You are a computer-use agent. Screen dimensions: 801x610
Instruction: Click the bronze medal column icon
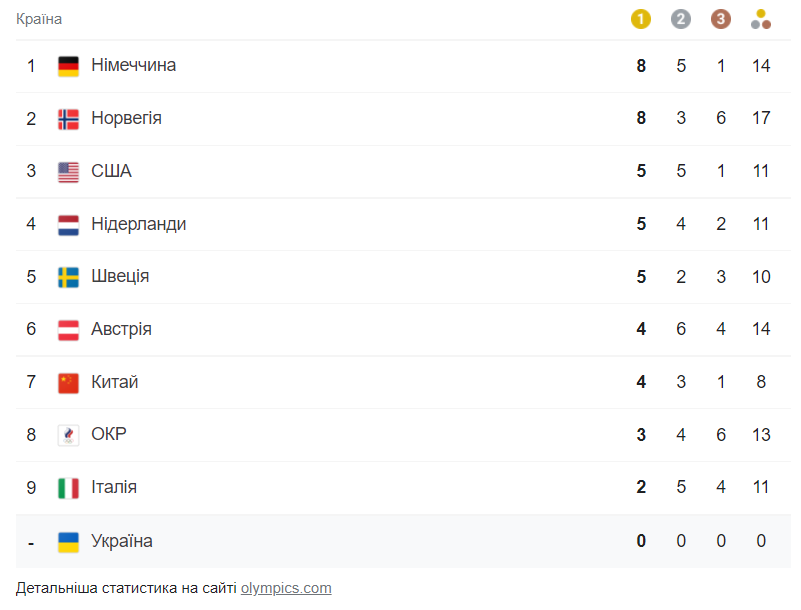pos(721,17)
